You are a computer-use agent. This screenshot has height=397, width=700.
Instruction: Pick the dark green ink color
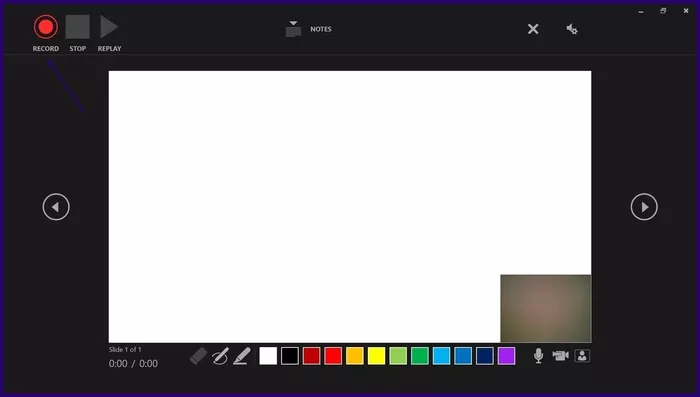click(x=420, y=356)
